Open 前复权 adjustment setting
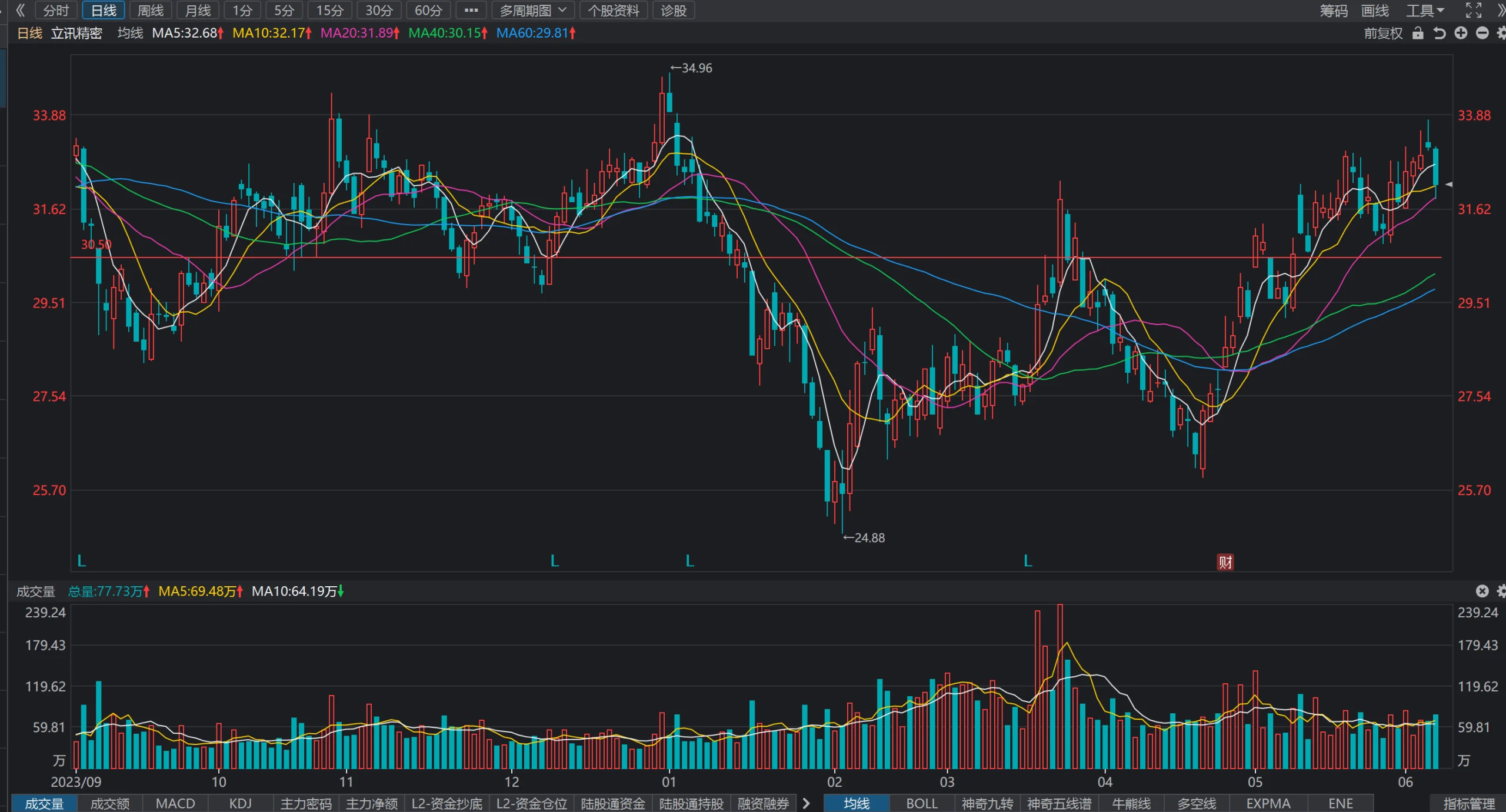The height and width of the screenshot is (812, 1506). tap(1383, 33)
